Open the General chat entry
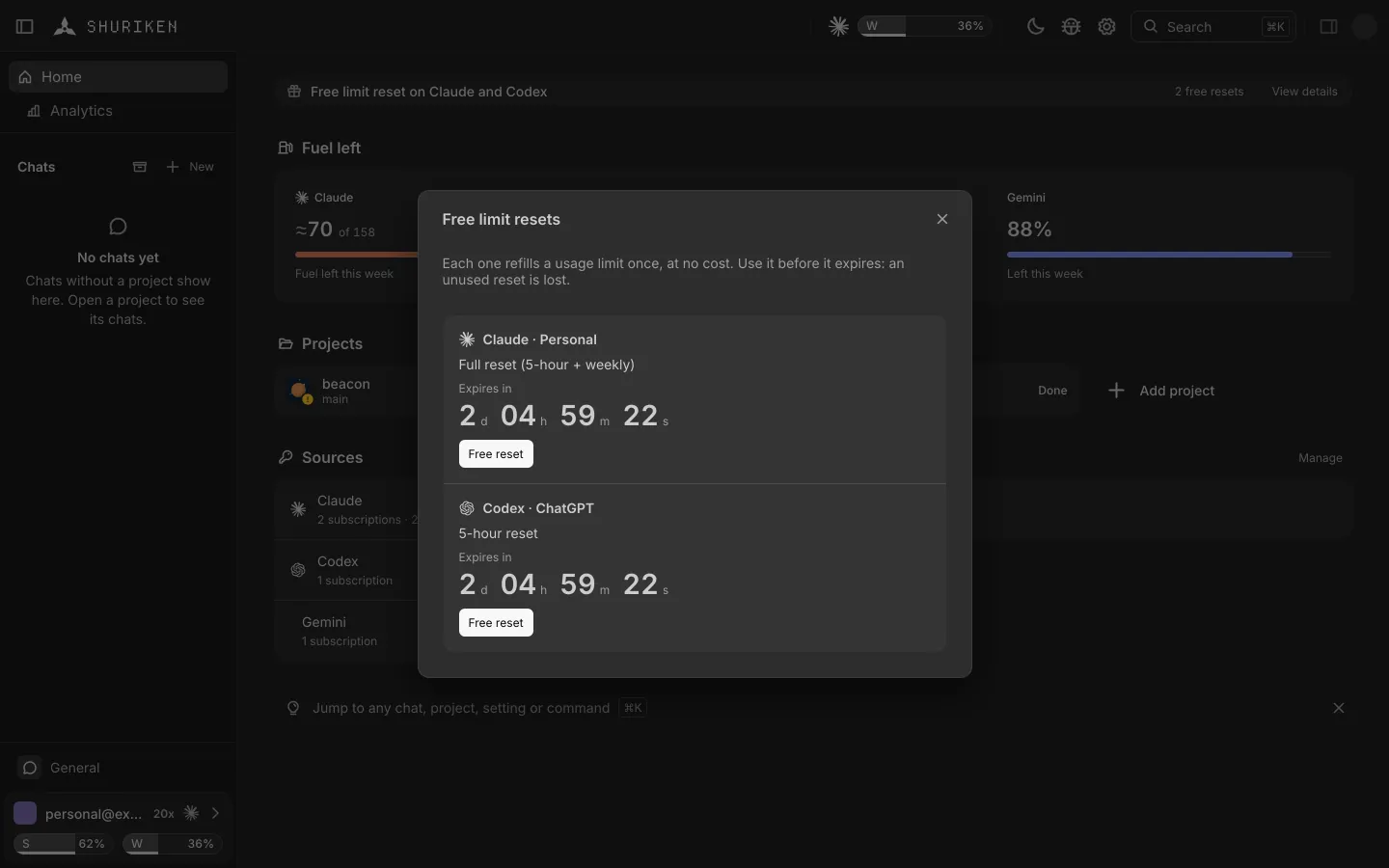1389x868 pixels. point(118,768)
